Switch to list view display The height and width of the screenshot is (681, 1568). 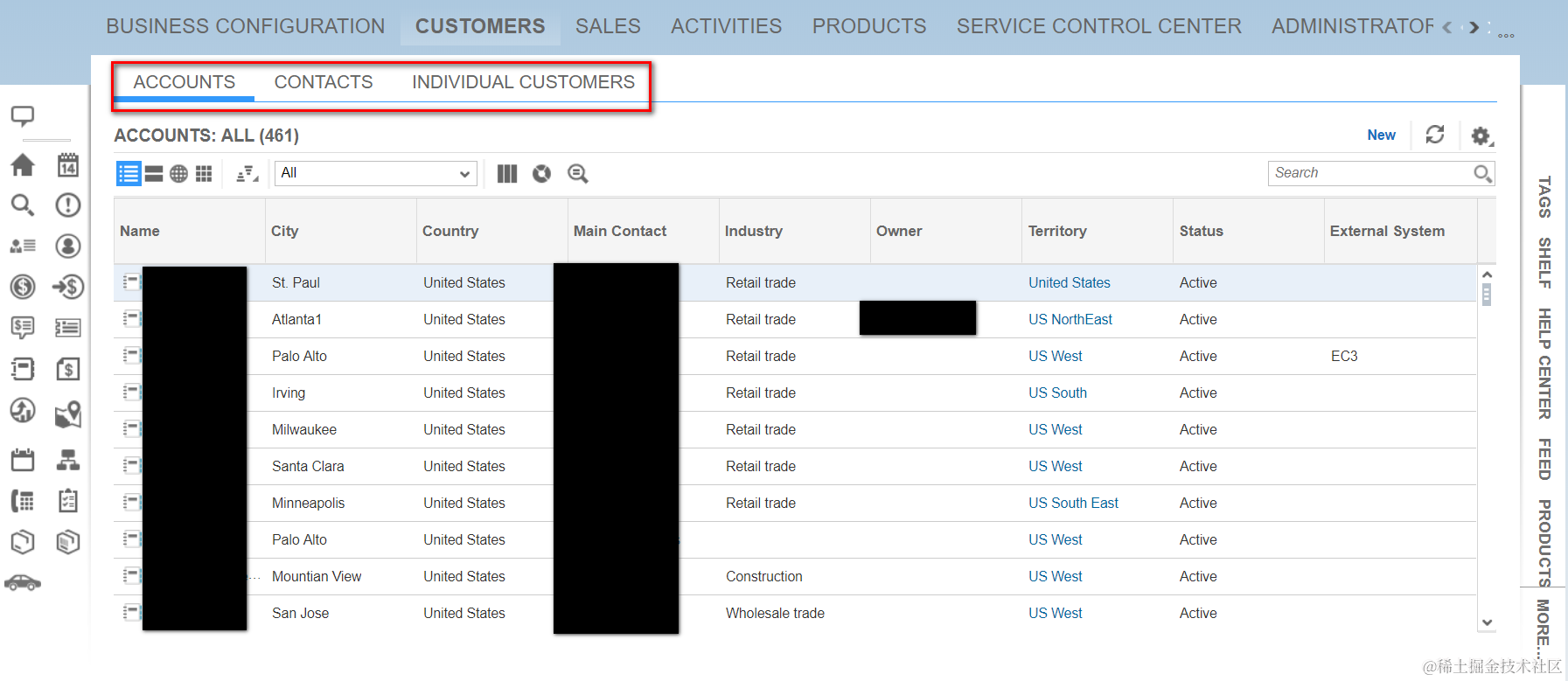point(129,174)
